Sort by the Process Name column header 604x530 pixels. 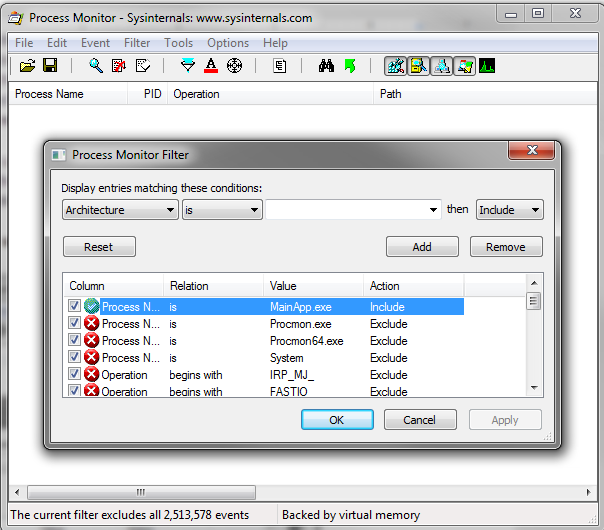(x=68, y=94)
